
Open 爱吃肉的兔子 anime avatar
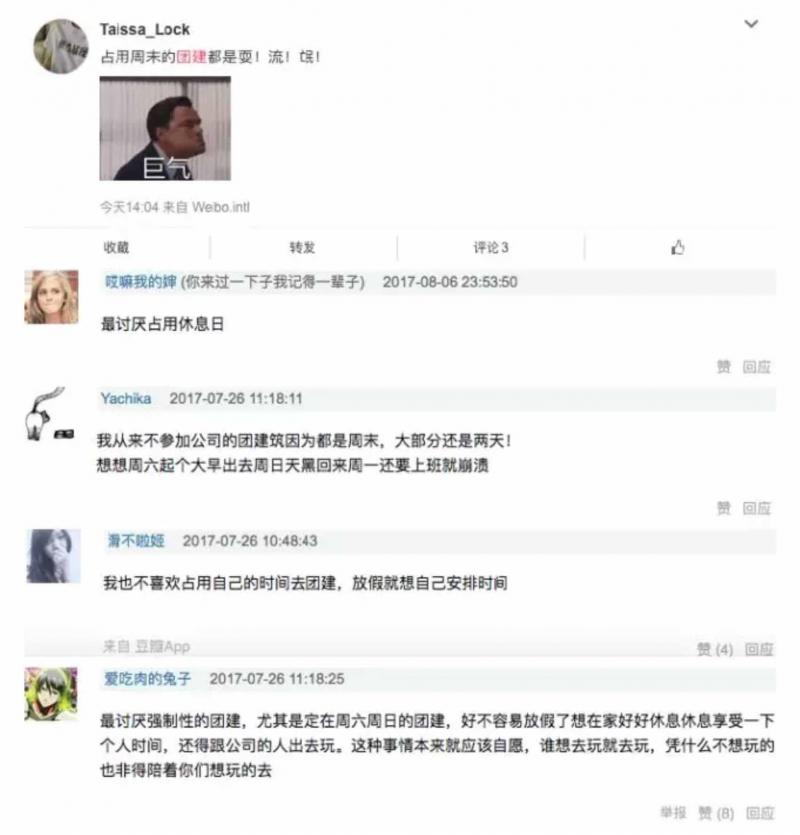tap(51, 693)
